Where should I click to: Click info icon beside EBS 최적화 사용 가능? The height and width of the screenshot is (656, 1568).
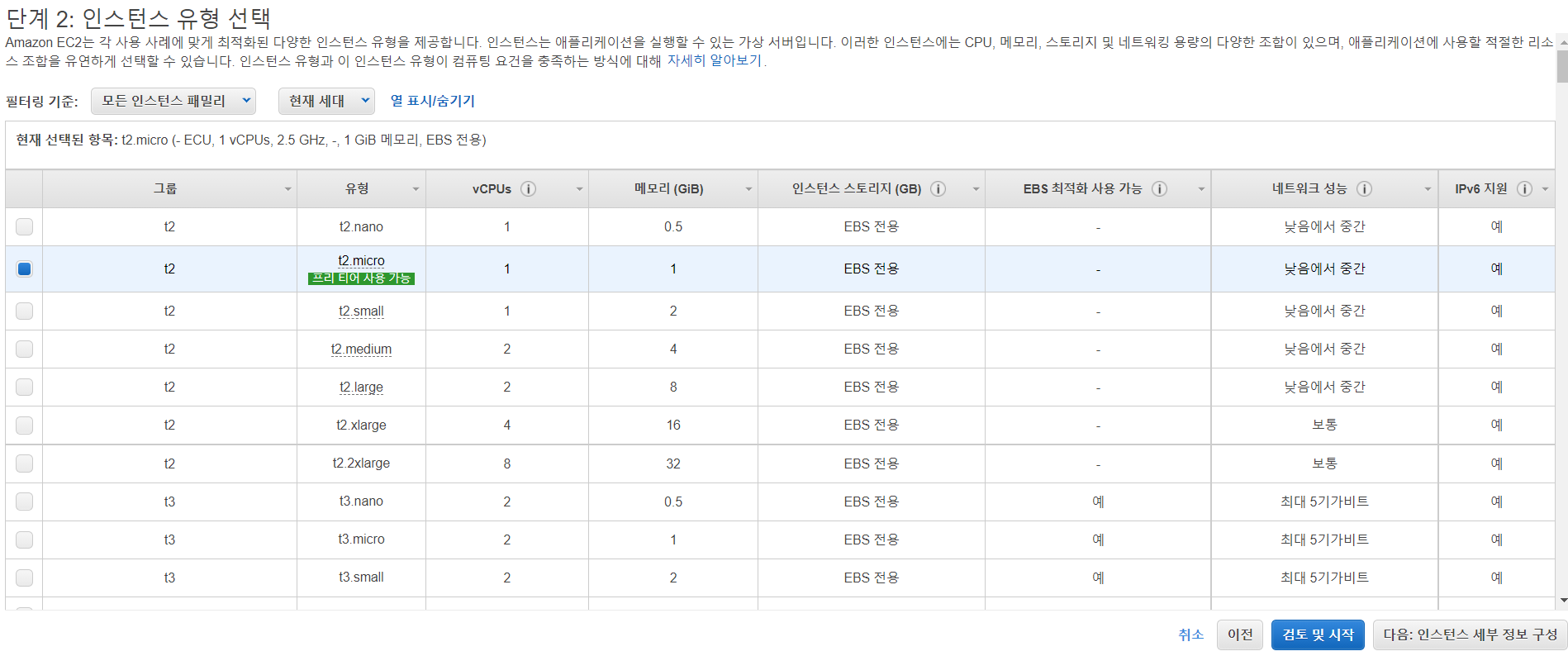(1160, 188)
